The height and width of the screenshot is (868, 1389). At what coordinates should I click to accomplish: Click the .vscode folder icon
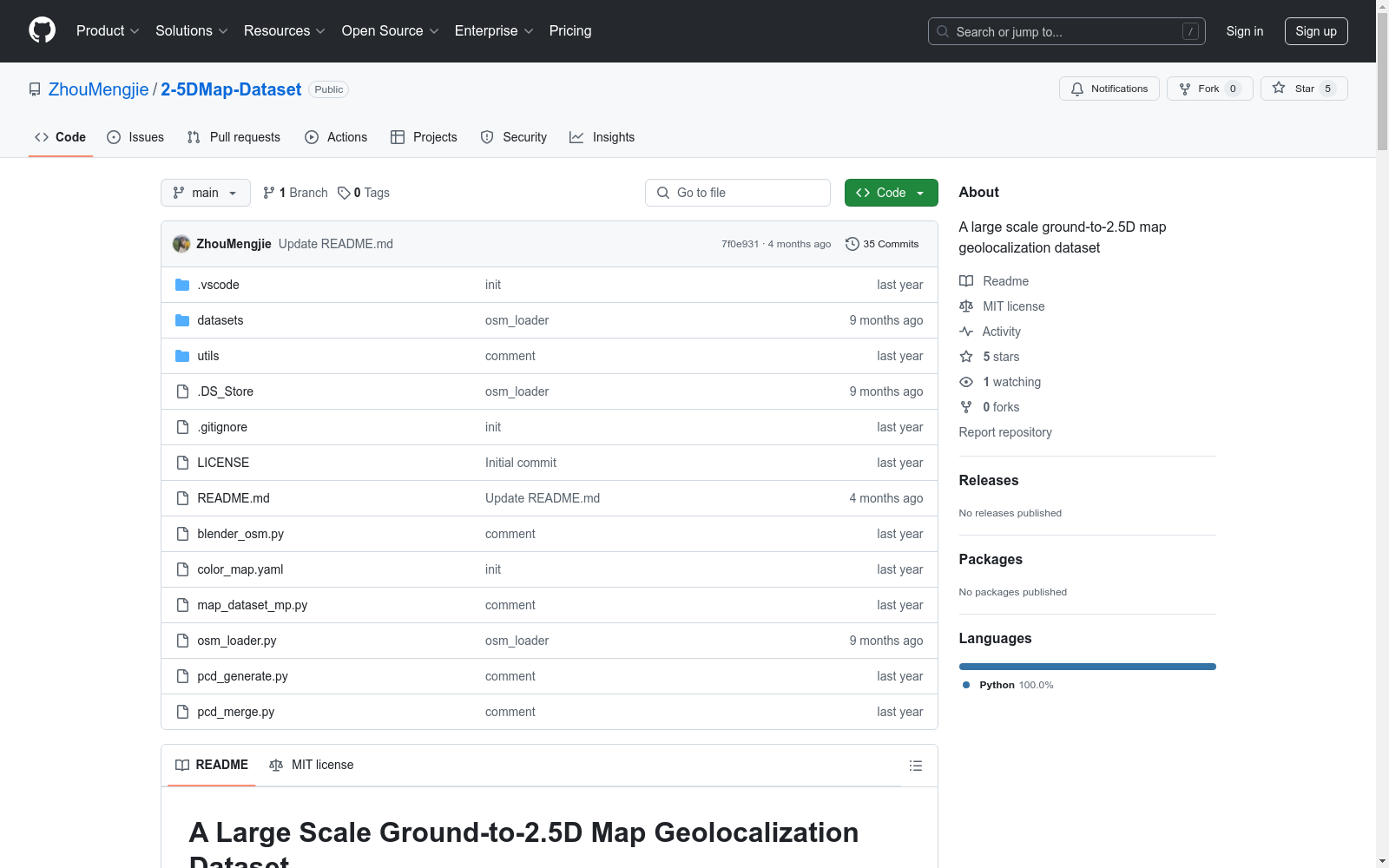tap(182, 285)
